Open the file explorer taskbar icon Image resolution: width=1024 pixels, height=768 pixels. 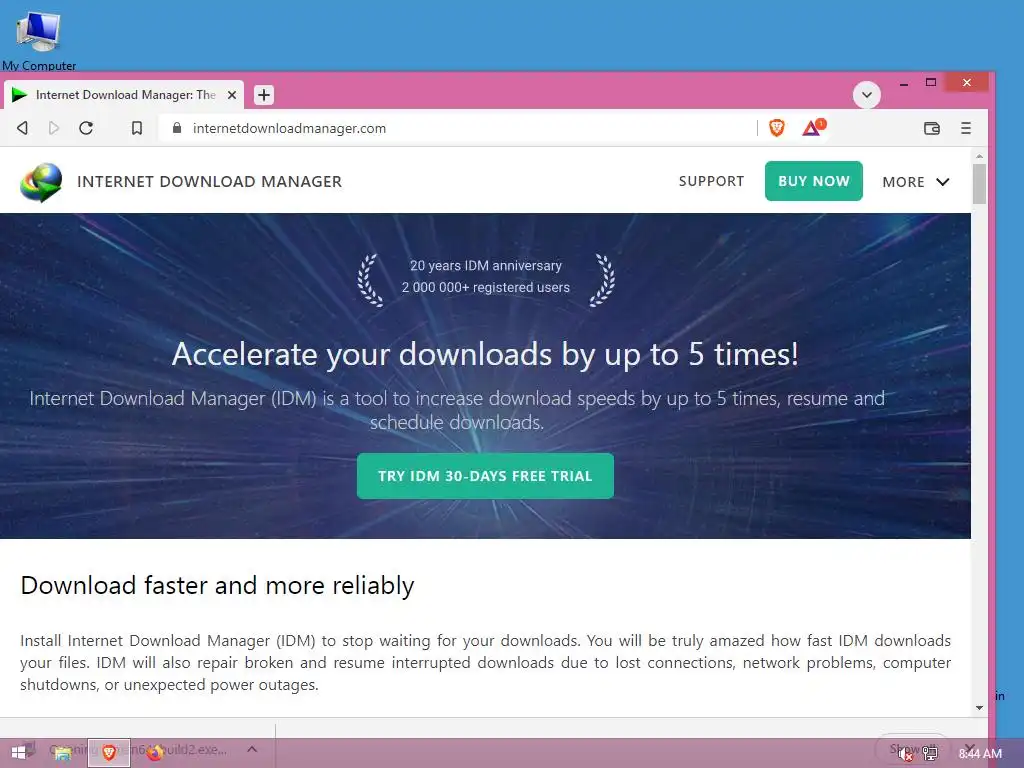tap(63, 754)
